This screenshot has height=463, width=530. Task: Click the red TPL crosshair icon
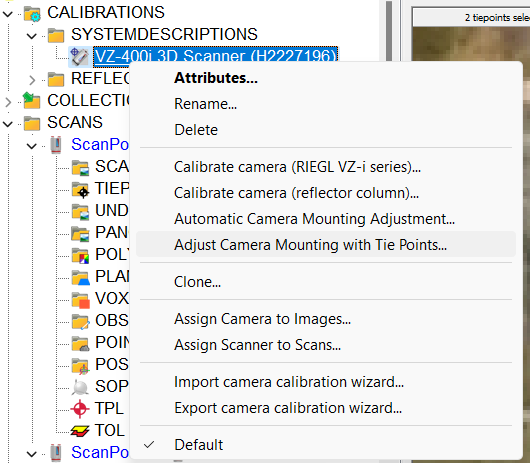coord(80,409)
